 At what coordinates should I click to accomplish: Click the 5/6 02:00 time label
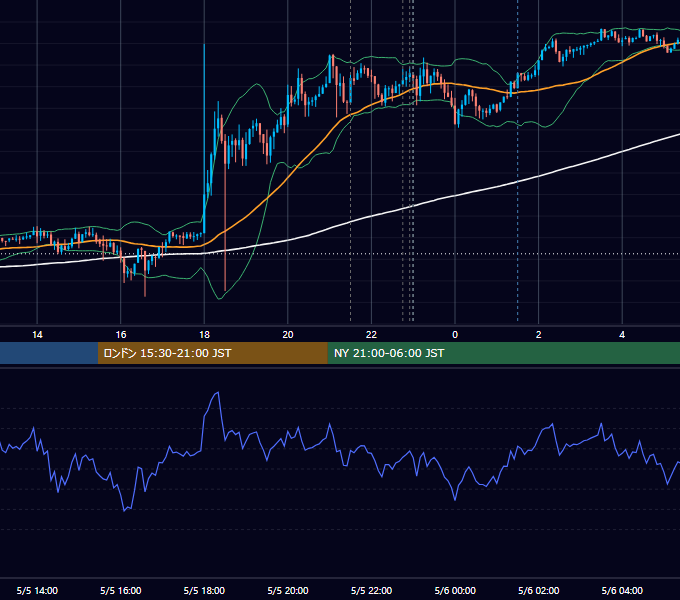point(539,590)
